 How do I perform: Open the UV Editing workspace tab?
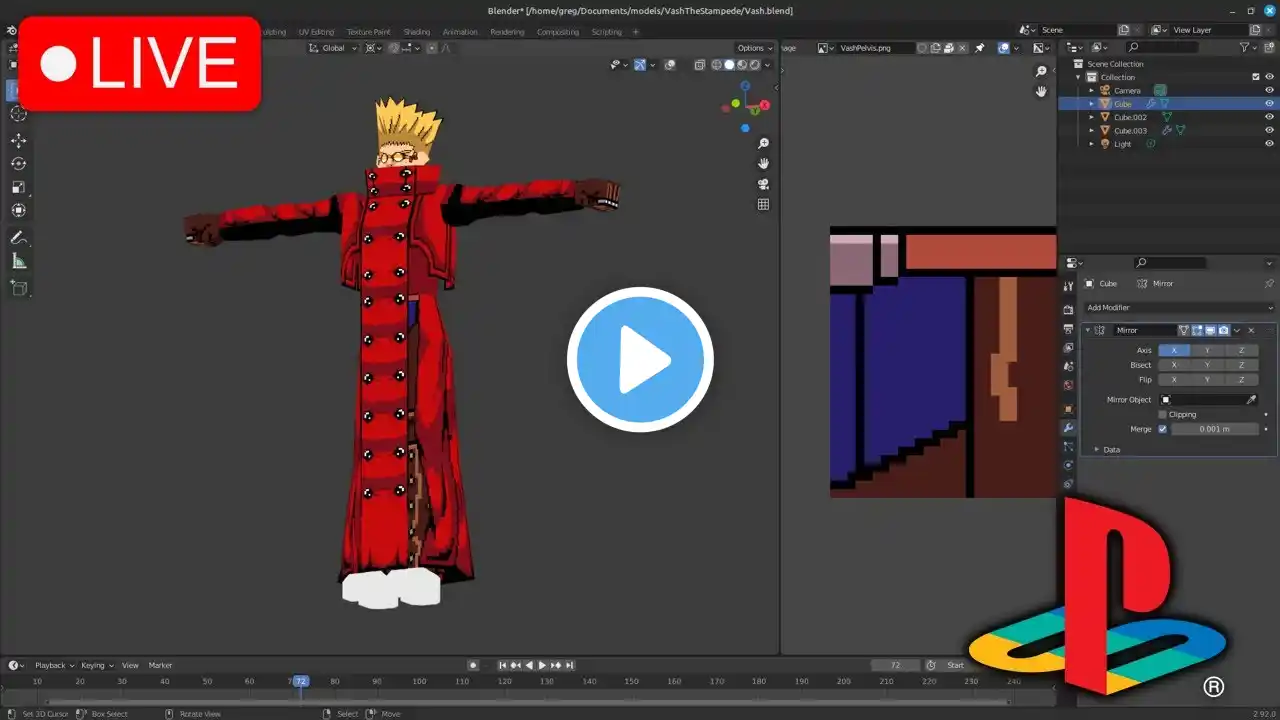coord(316,31)
